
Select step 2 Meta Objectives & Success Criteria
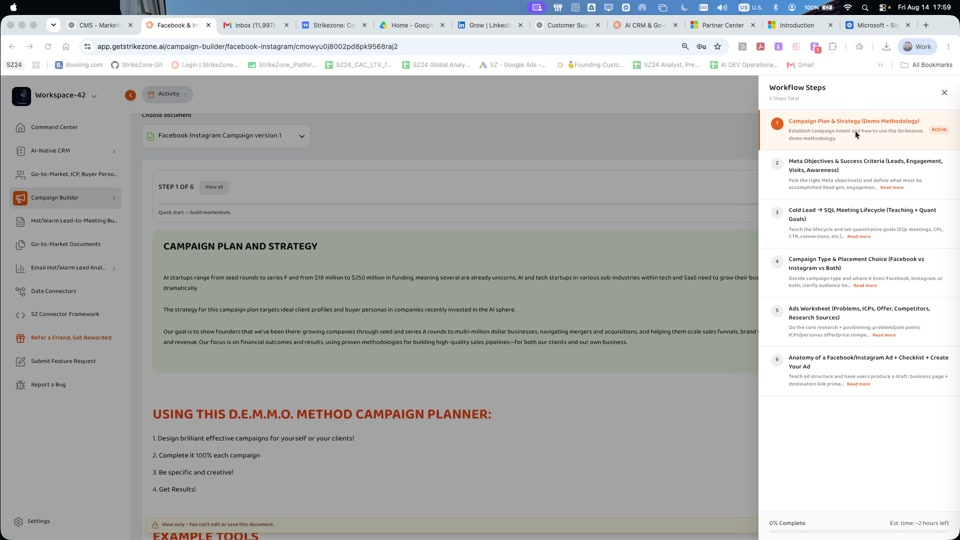pyautogui.click(x=859, y=174)
